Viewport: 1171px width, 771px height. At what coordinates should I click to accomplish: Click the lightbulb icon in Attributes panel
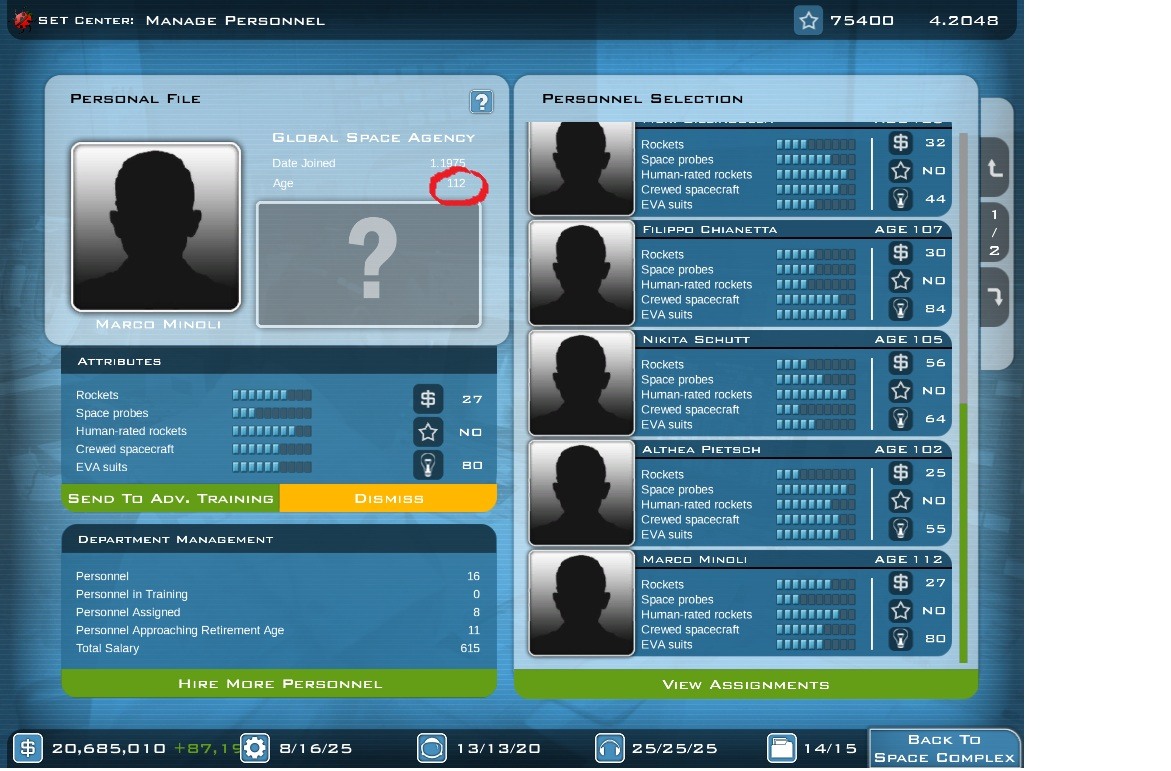tap(428, 465)
